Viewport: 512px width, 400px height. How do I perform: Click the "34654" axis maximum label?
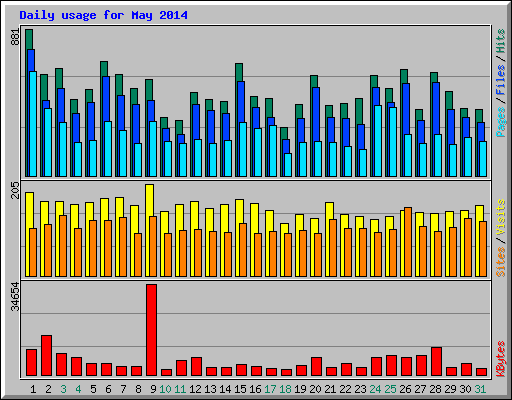click(x=15, y=296)
